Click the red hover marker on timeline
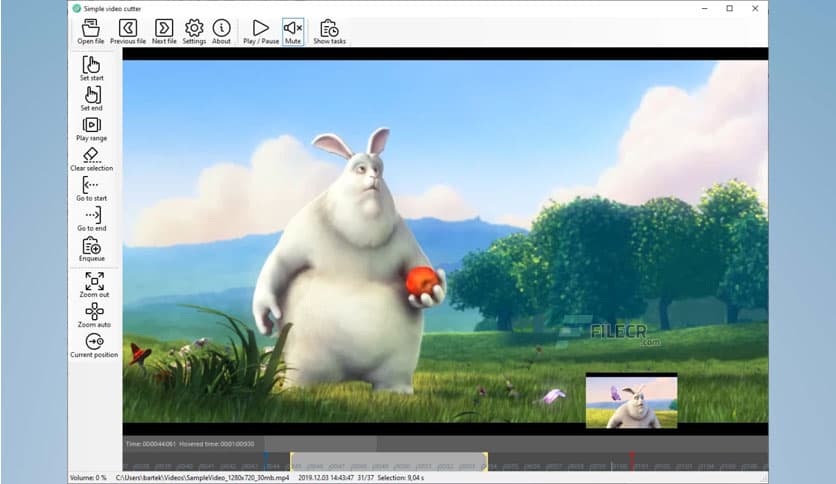The height and width of the screenshot is (484, 836). click(632, 462)
